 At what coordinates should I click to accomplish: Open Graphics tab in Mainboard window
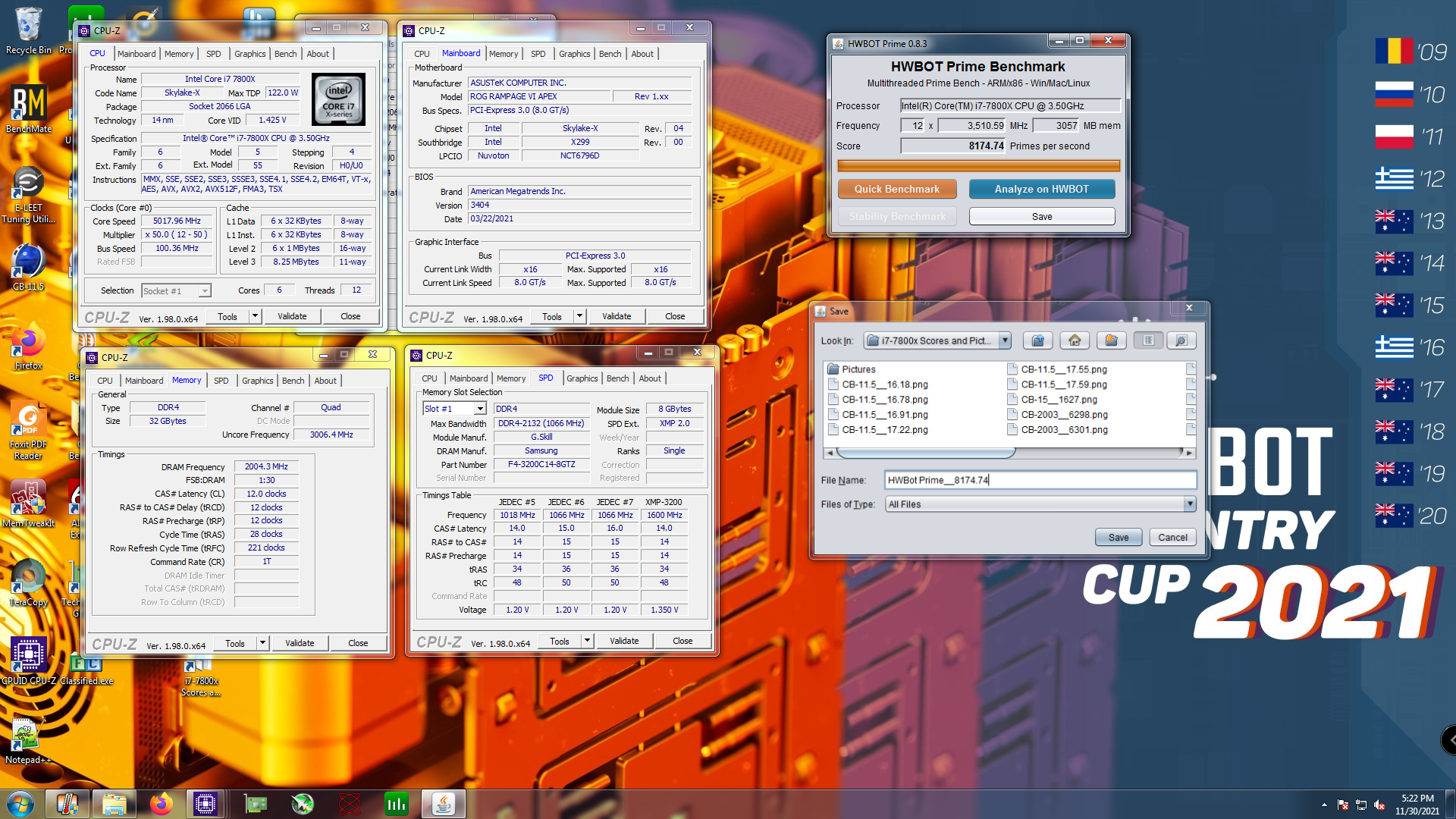pyautogui.click(x=574, y=54)
